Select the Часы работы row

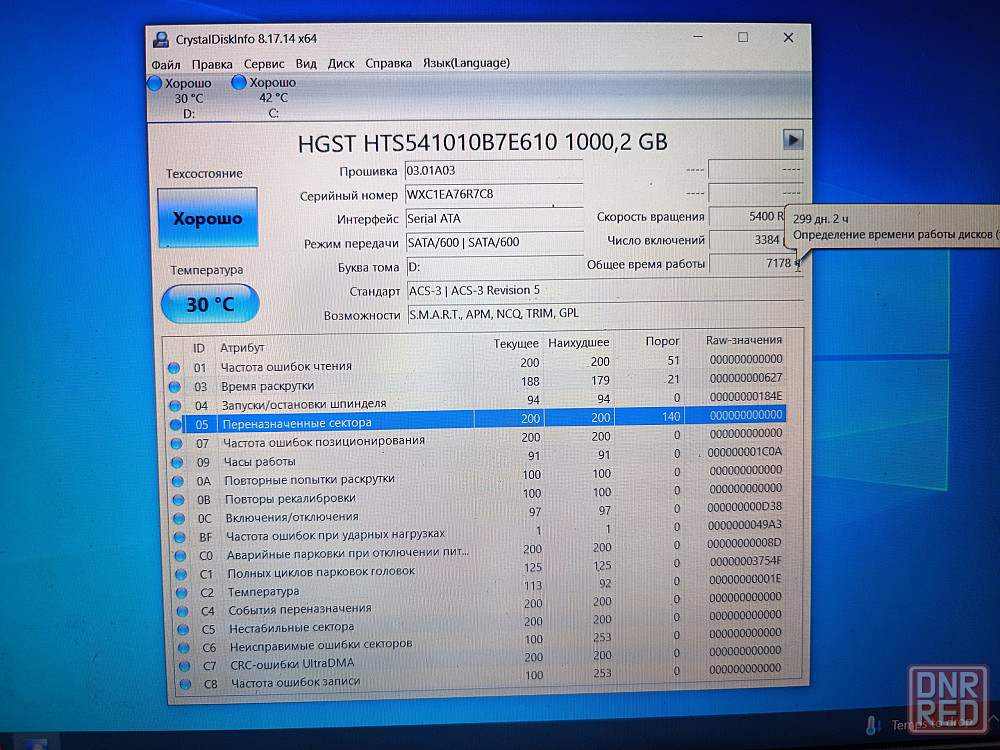pyautogui.click(x=478, y=457)
